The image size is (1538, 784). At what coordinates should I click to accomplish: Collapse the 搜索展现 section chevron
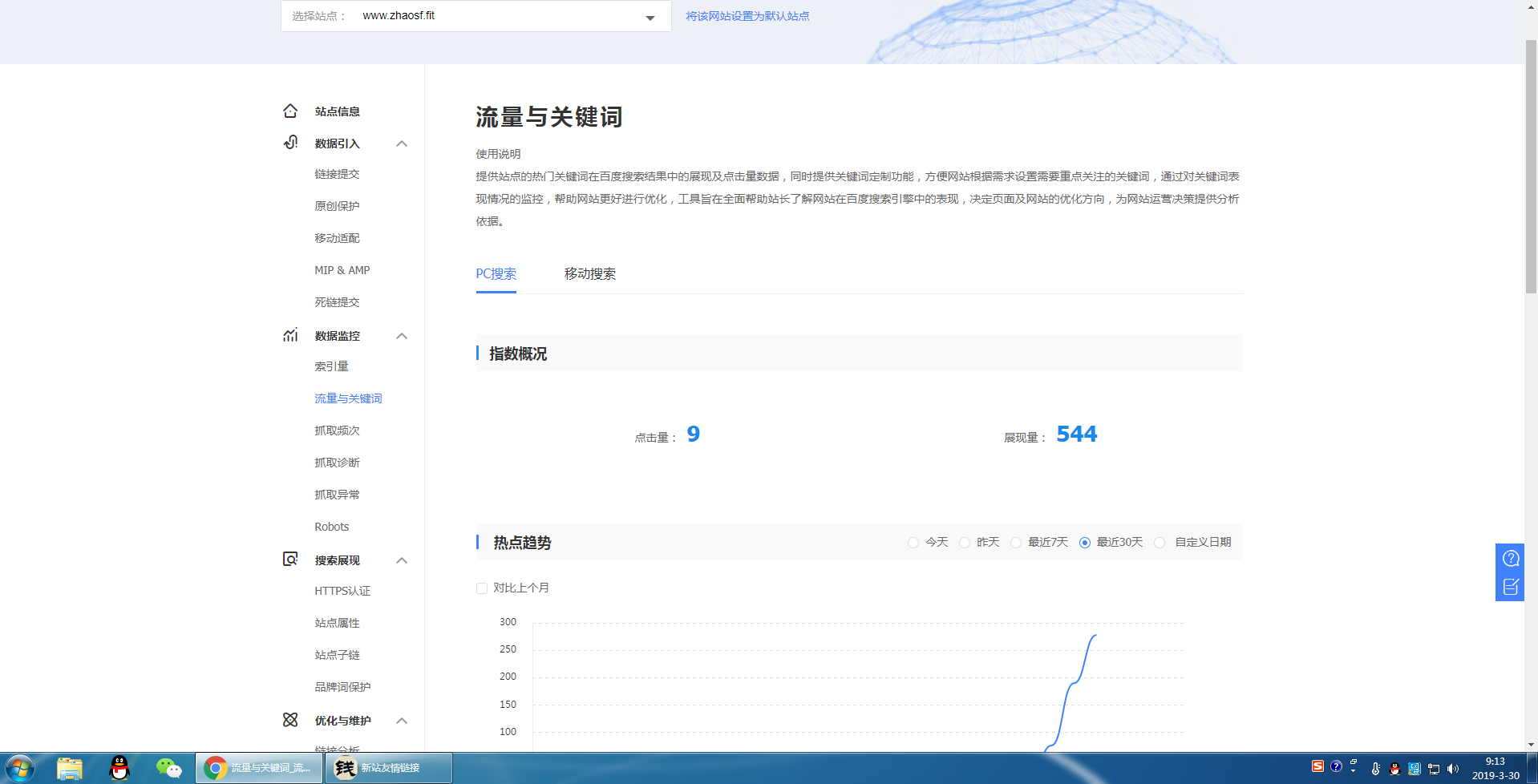[x=402, y=560]
